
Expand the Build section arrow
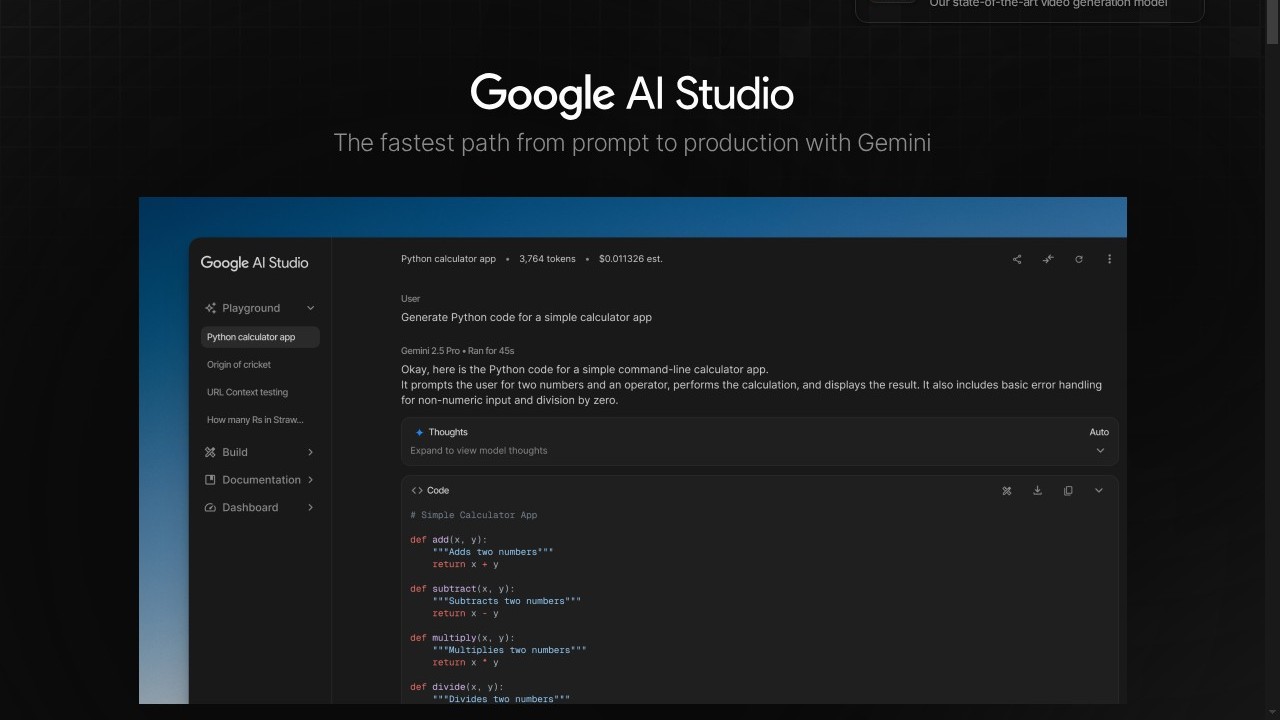point(310,452)
